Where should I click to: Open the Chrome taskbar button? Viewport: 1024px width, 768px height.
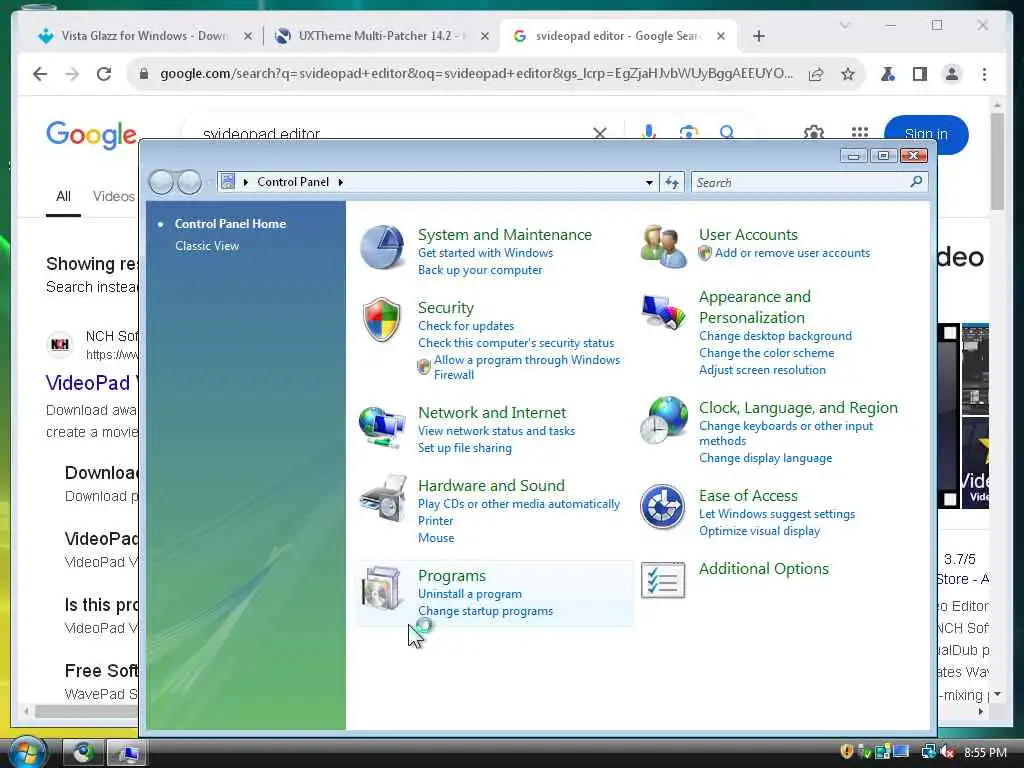tap(83, 753)
